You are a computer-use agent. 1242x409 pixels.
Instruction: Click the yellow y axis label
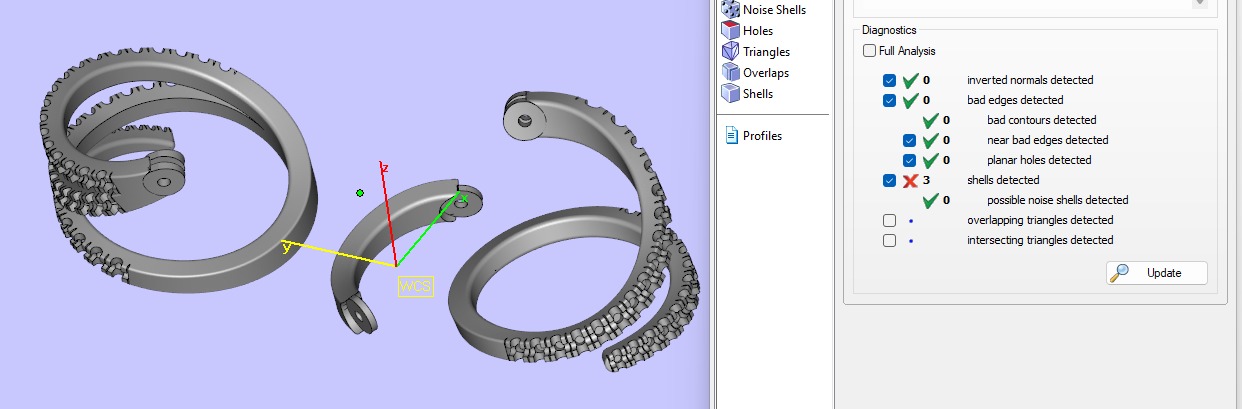point(286,247)
